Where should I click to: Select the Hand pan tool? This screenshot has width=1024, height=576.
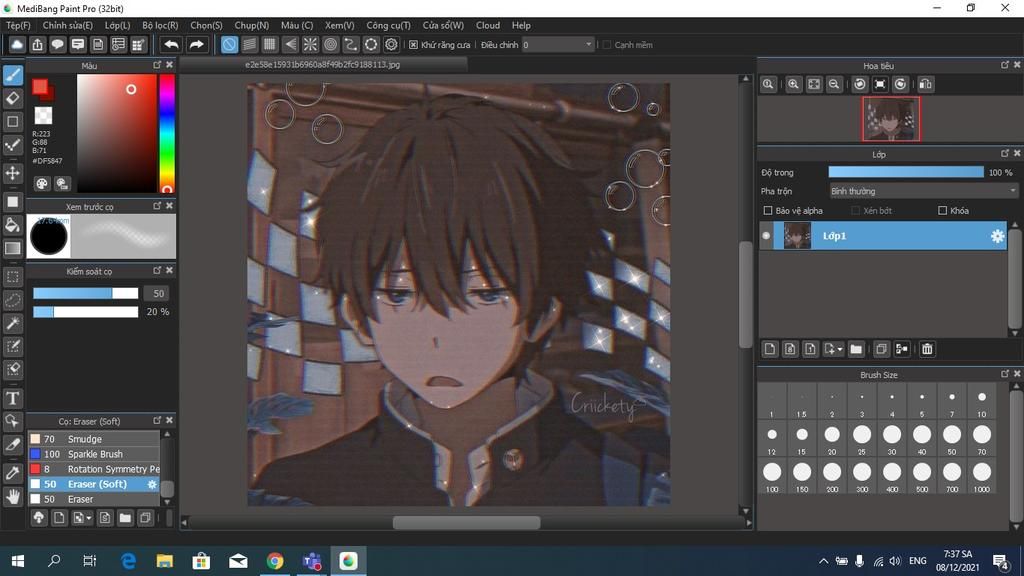pyautogui.click(x=12, y=497)
